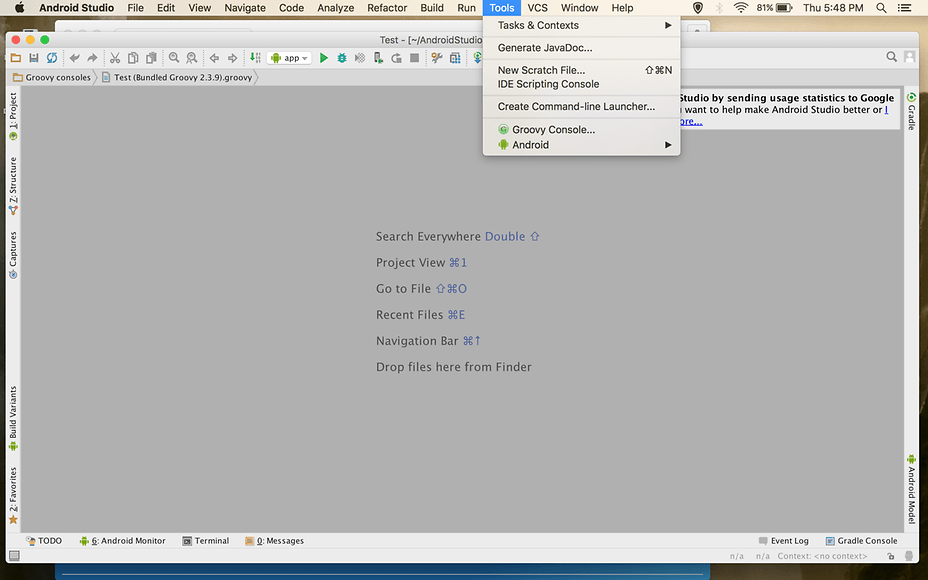Open the Terminal tool window

click(x=205, y=541)
